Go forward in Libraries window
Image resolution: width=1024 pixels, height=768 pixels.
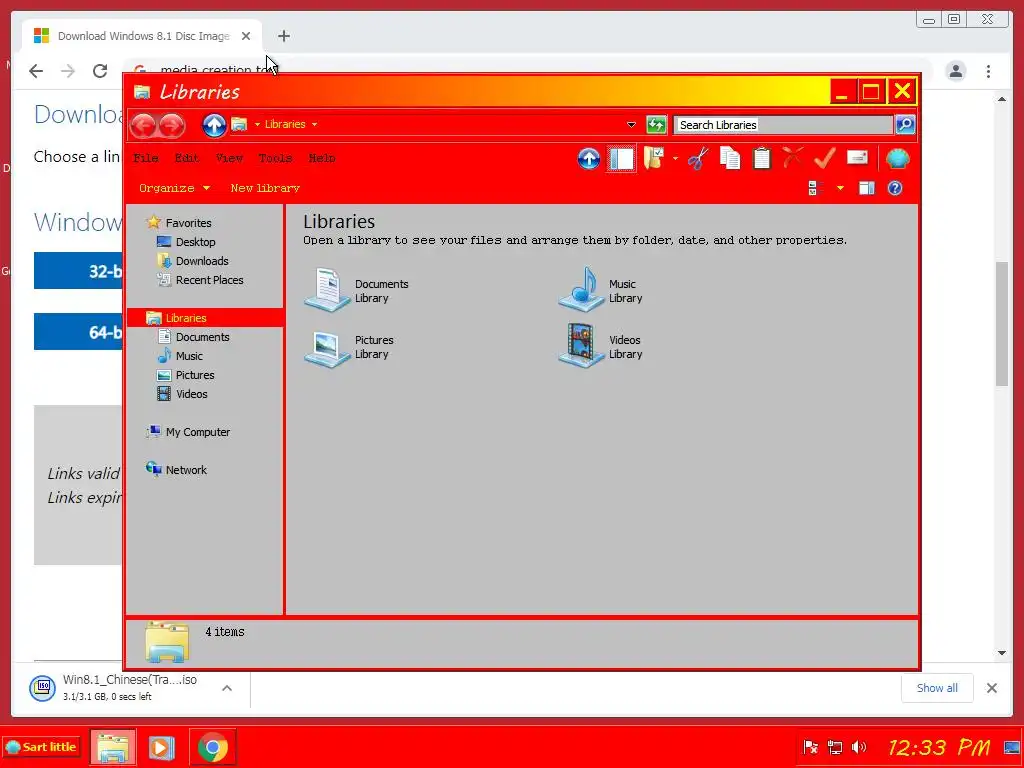[x=172, y=125]
